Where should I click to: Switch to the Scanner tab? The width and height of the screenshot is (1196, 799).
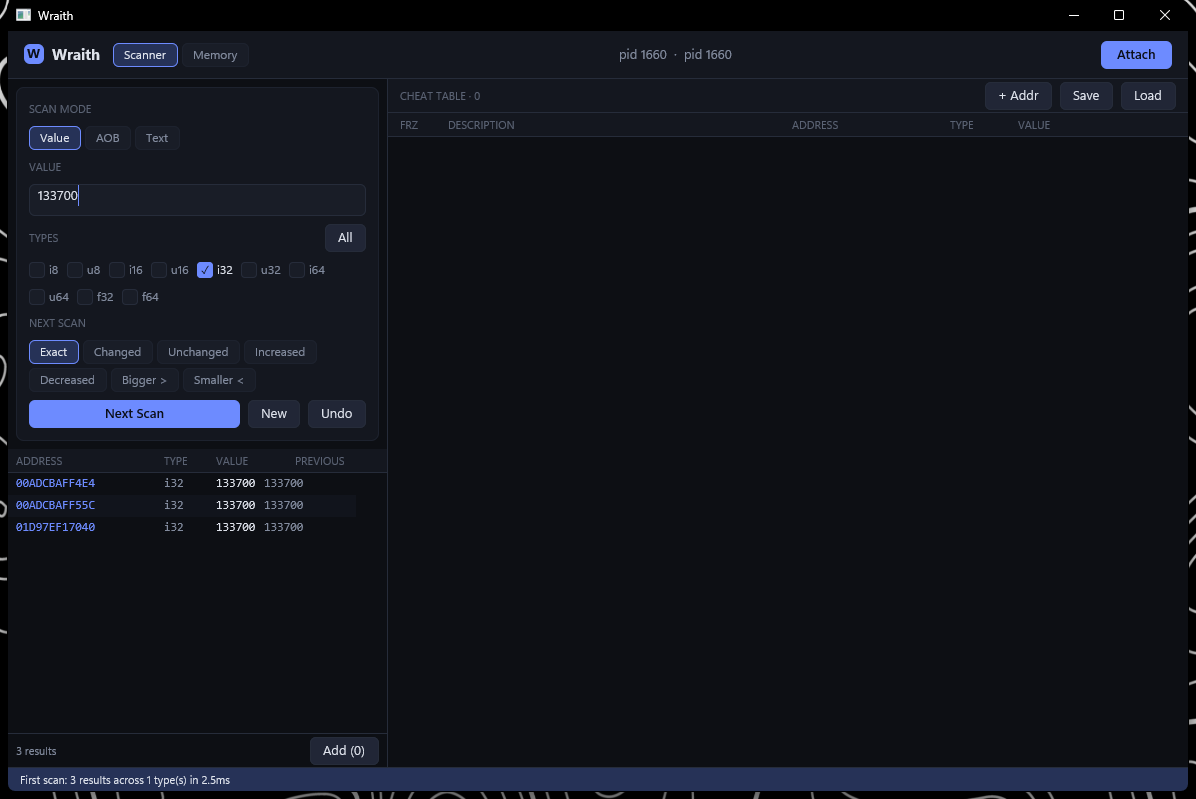coord(145,55)
